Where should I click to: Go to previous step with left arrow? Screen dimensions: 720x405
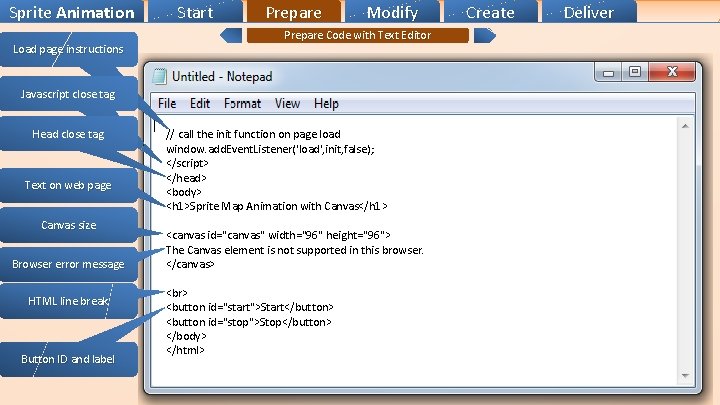[x=231, y=35]
